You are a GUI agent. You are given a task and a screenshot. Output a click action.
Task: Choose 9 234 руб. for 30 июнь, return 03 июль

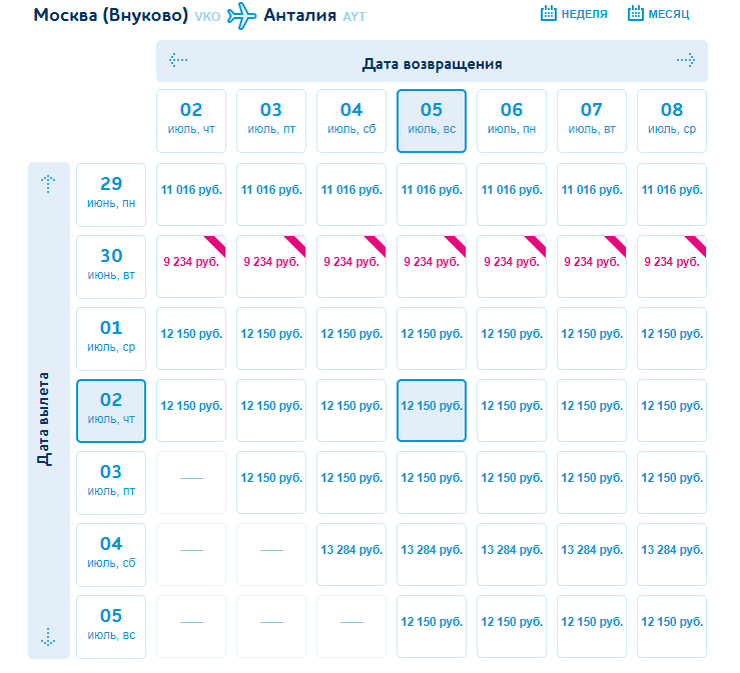271,267
